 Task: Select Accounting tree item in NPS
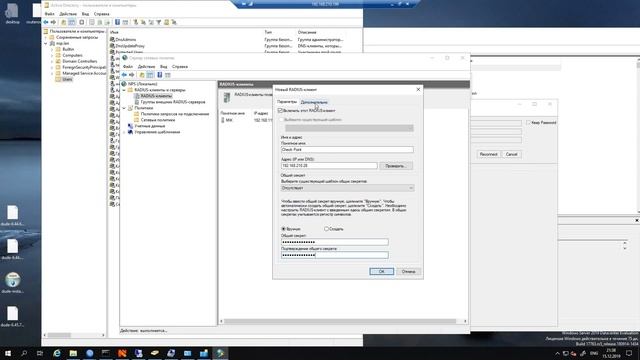(150, 126)
